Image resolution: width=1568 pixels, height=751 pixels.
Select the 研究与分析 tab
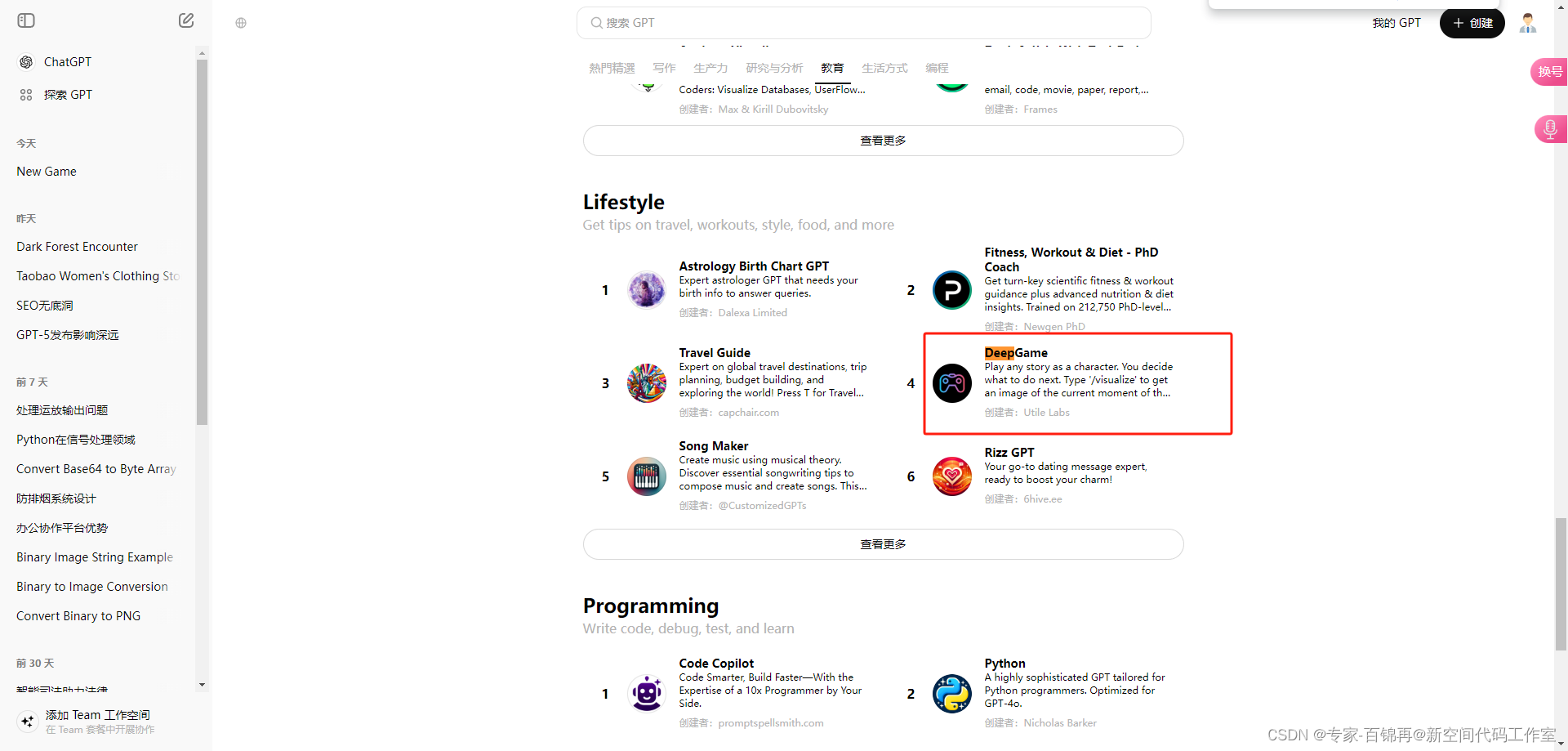774,68
